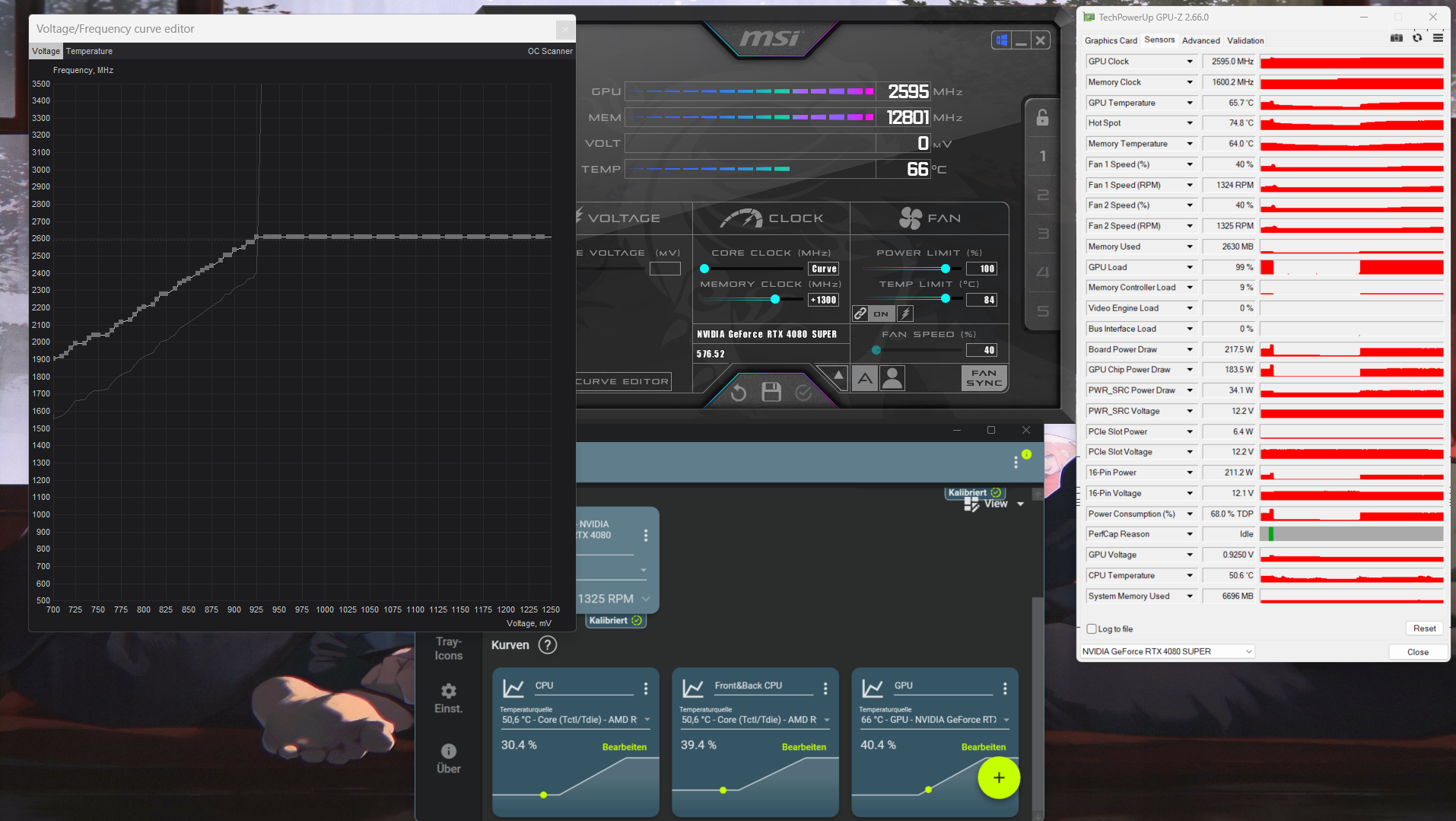Image resolution: width=1456 pixels, height=821 pixels.
Task: Open three-dot menu on CPU curve card
Action: 646,689
